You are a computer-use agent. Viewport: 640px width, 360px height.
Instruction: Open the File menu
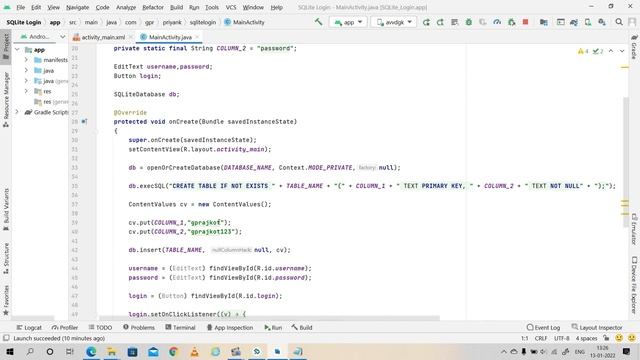(20, 7)
